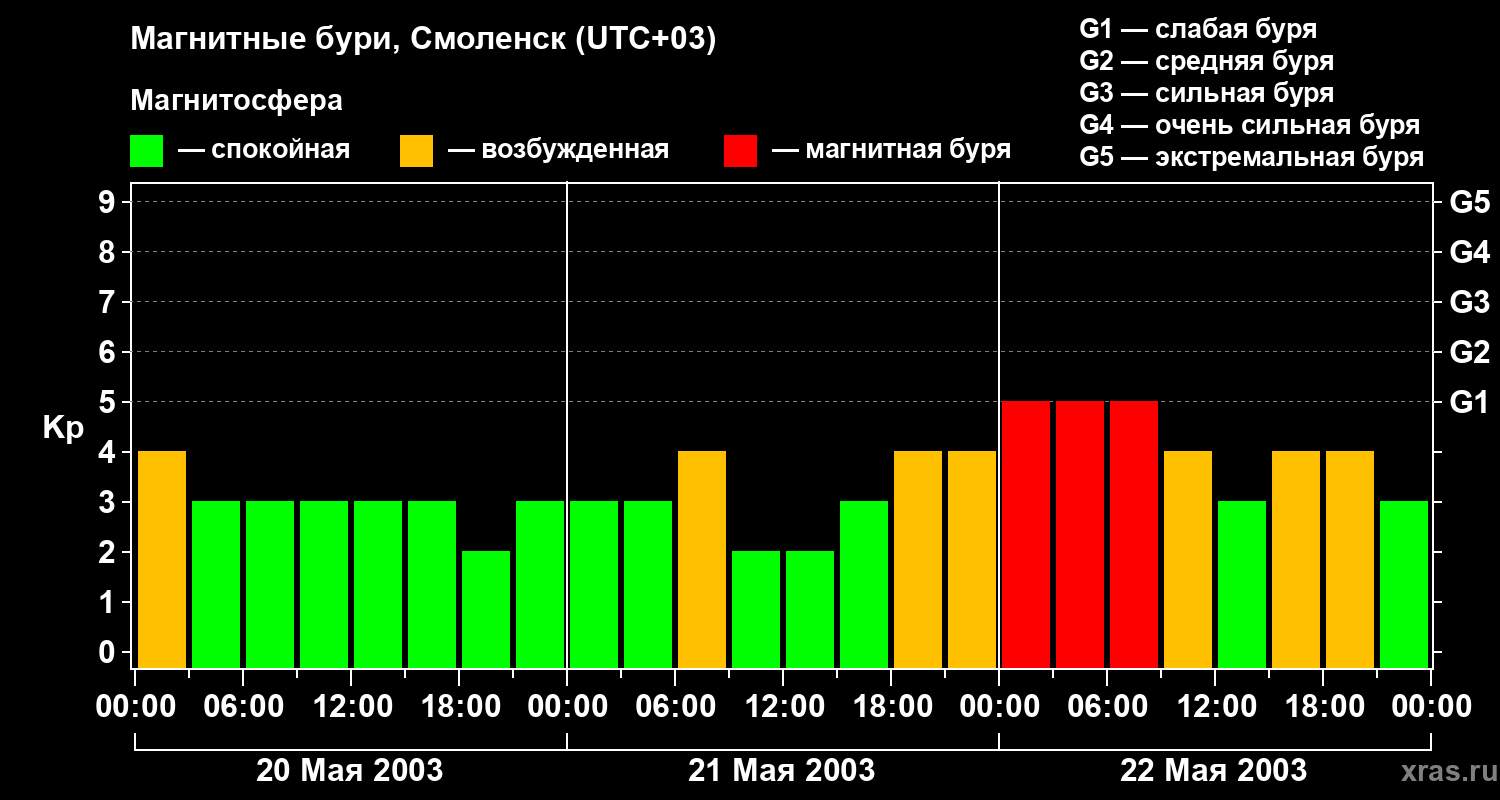Viewport: 1500px width, 800px height.
Task: Click the orange bar at 06:00 on 21 Мая
Action: point(702,559)
